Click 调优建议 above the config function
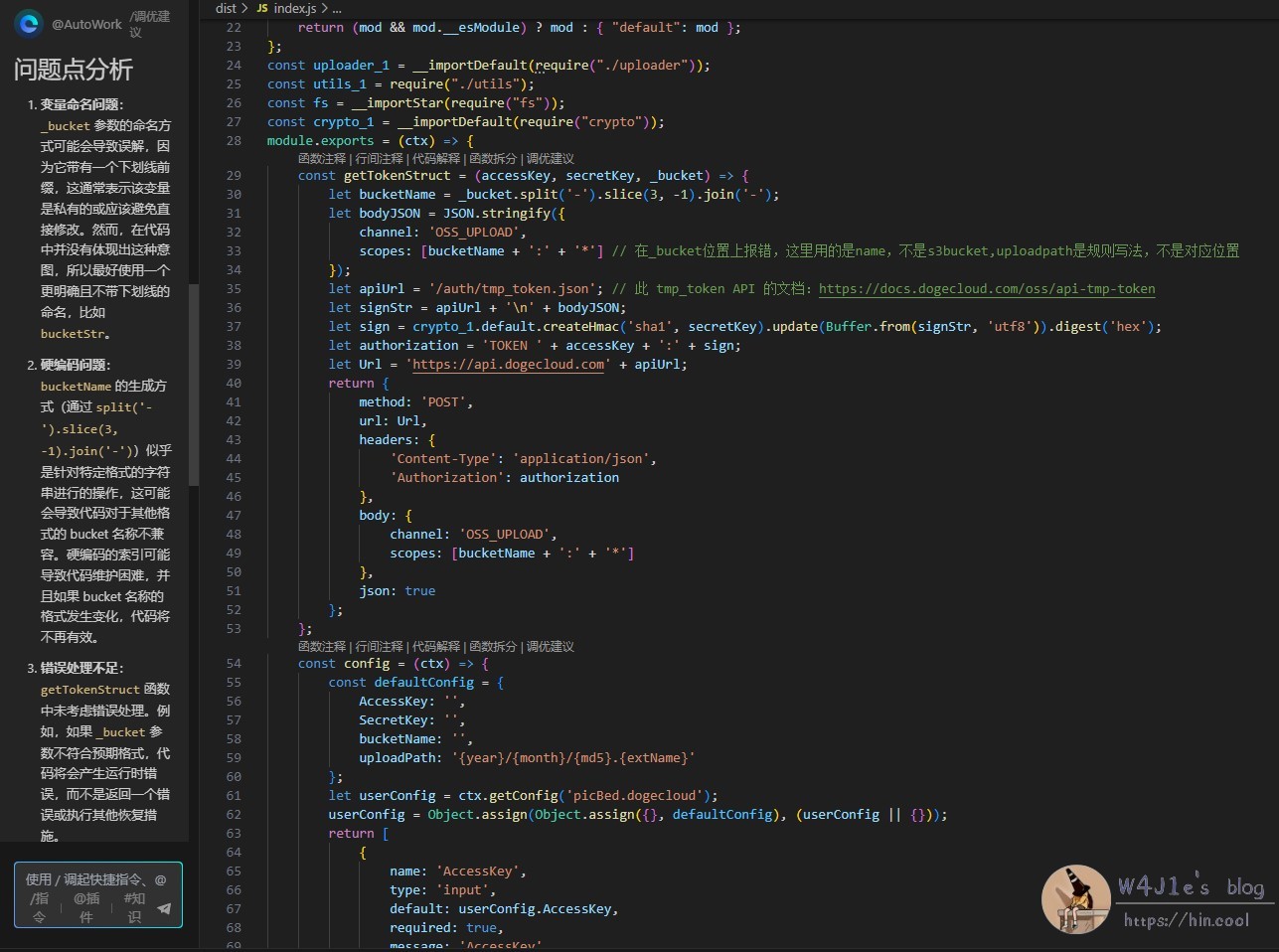Screen dimensions: 1279x952 tap(551, 647)
